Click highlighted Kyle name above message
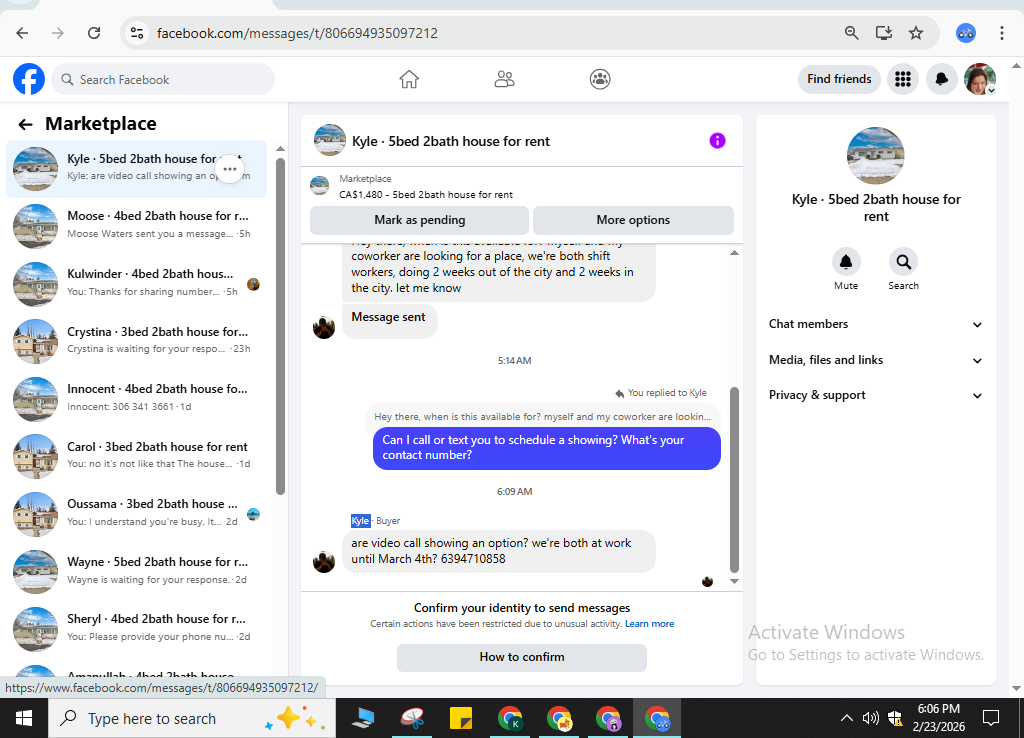 coord(360,521)
